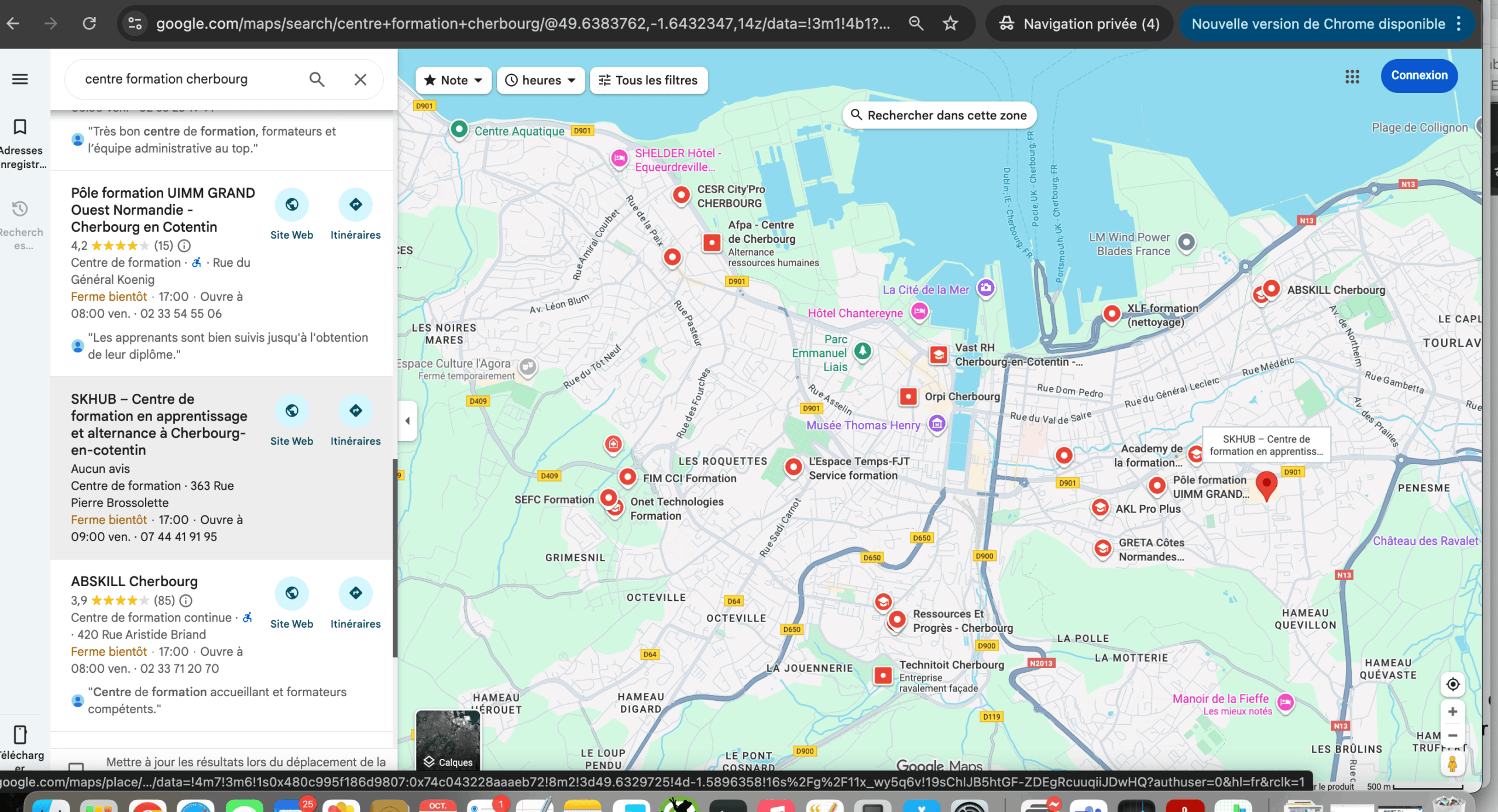This screenshot has width=1498, height=812.
Task: Click the my-location target icon
Action: point(1452,684)
